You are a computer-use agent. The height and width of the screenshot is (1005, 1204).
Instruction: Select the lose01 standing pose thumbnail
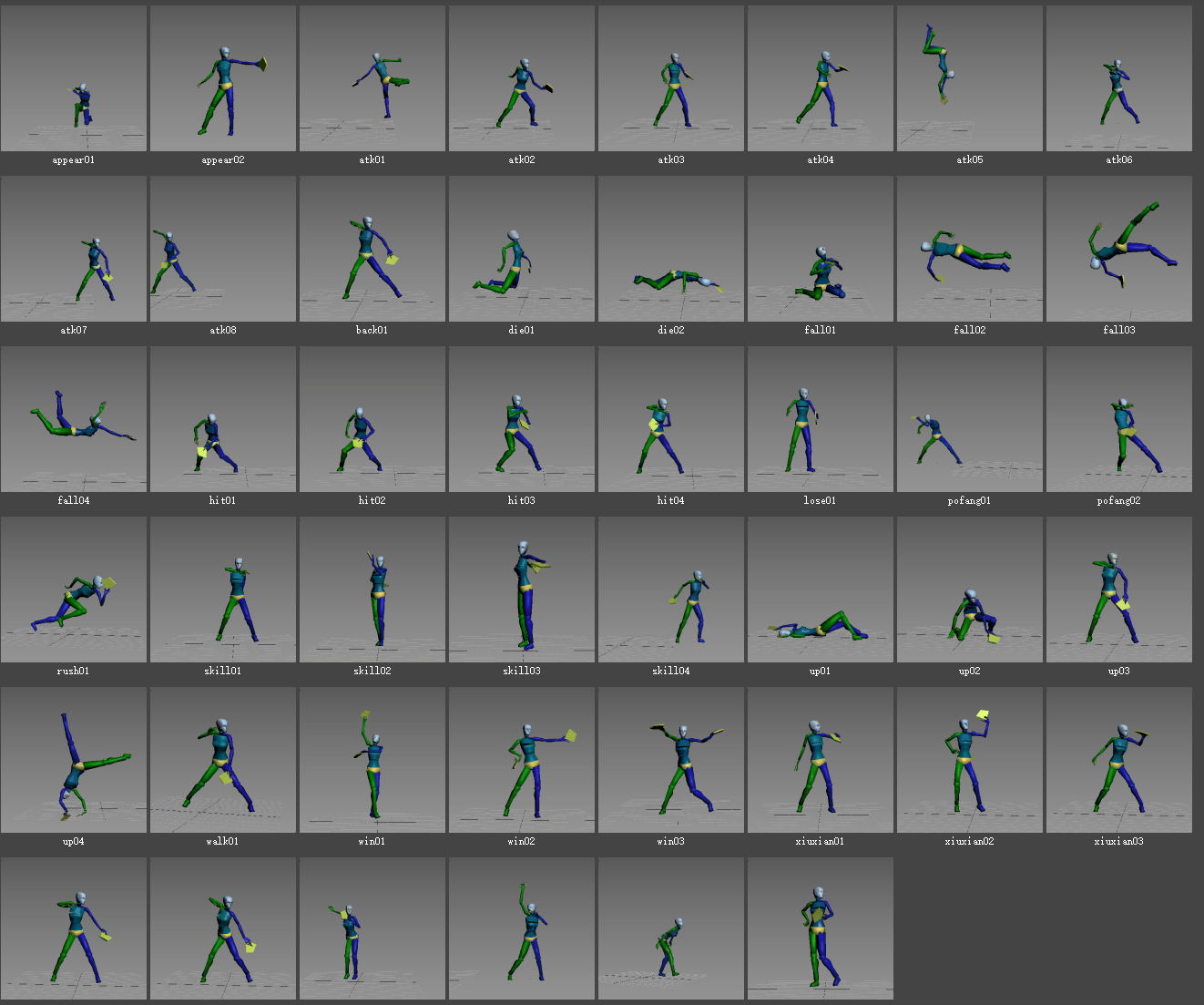tap(821, 419)
